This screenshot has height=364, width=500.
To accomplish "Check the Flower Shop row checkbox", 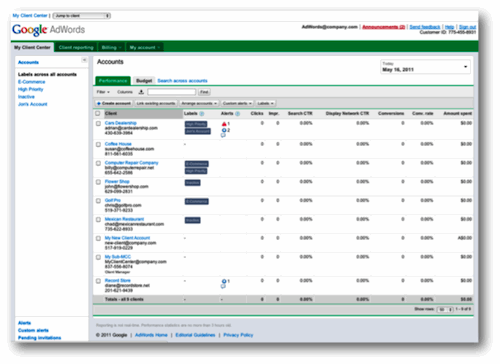I will coord(98,182).
